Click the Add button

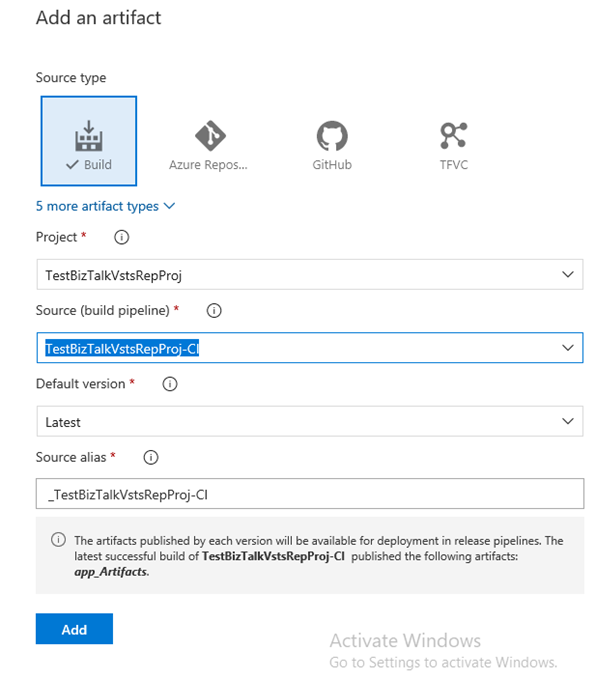pos(74,629)
